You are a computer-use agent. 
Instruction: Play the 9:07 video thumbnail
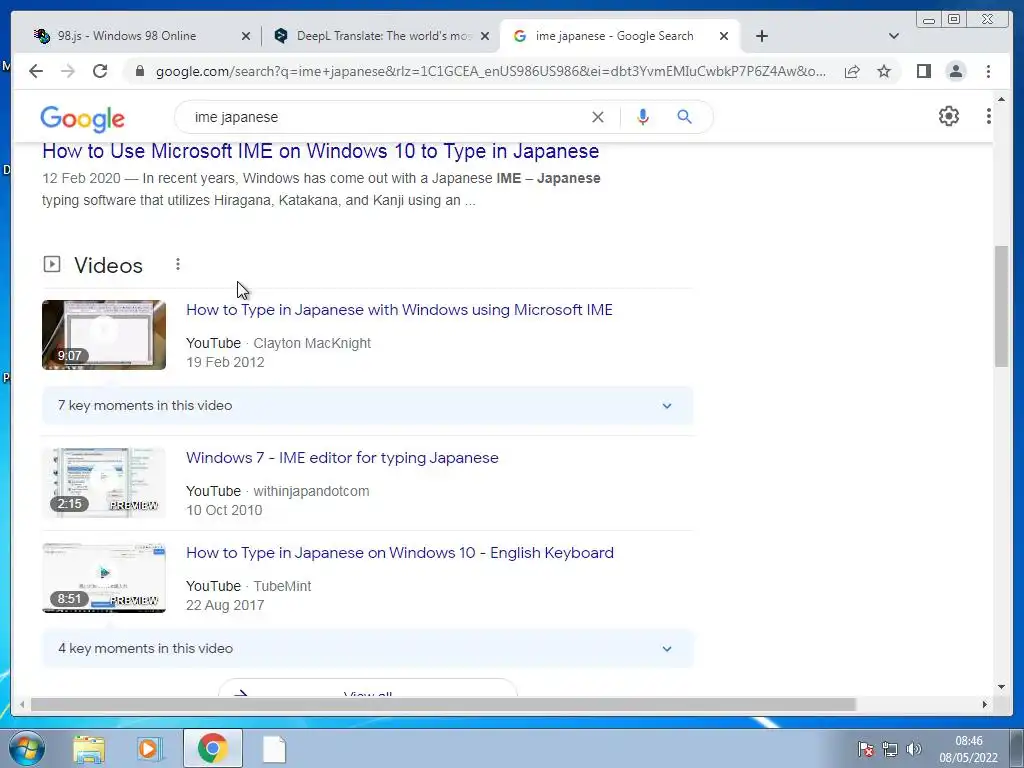(104, 335)
